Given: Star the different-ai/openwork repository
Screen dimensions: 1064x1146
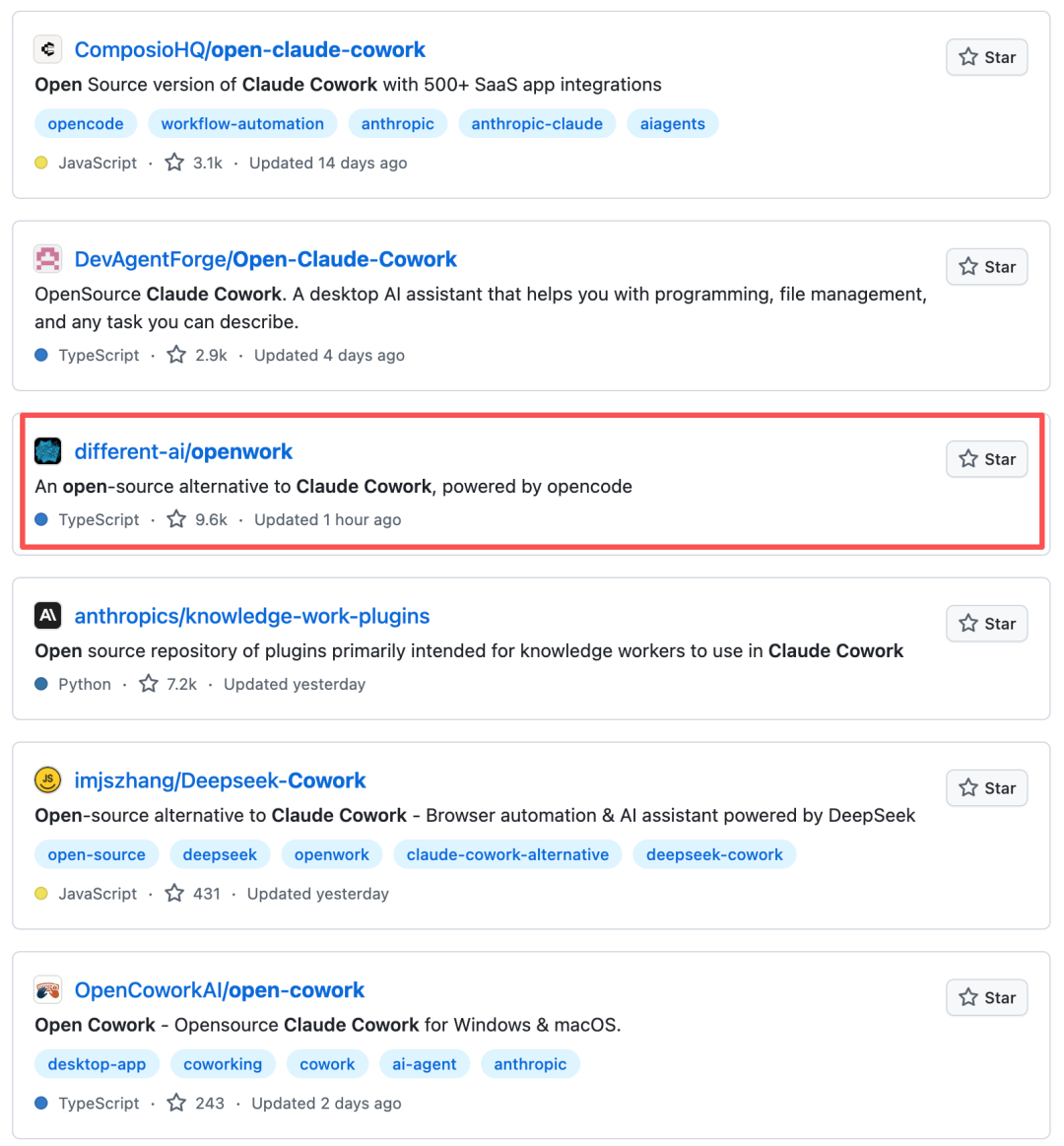Looking at the screenshot, I should [986, 459].
